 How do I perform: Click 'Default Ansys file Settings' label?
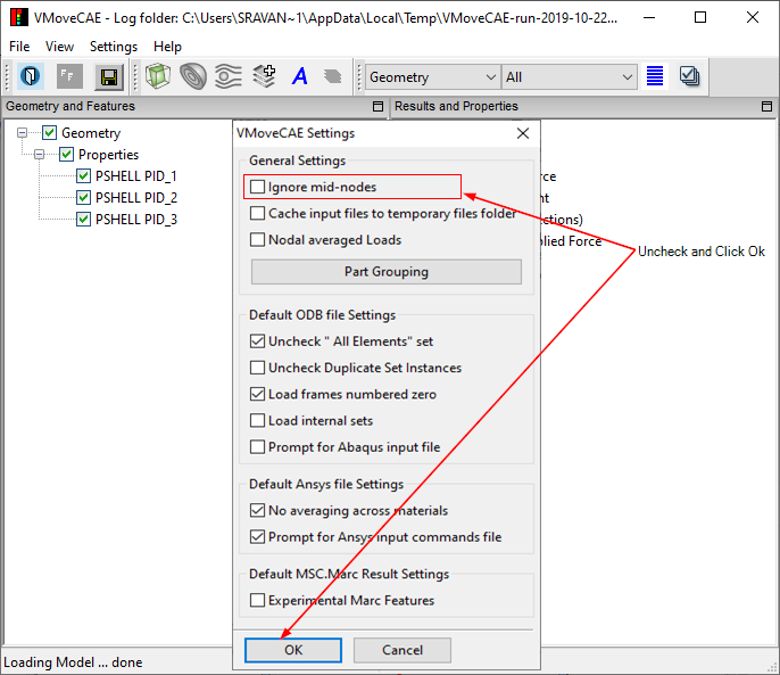coord(326,484)
